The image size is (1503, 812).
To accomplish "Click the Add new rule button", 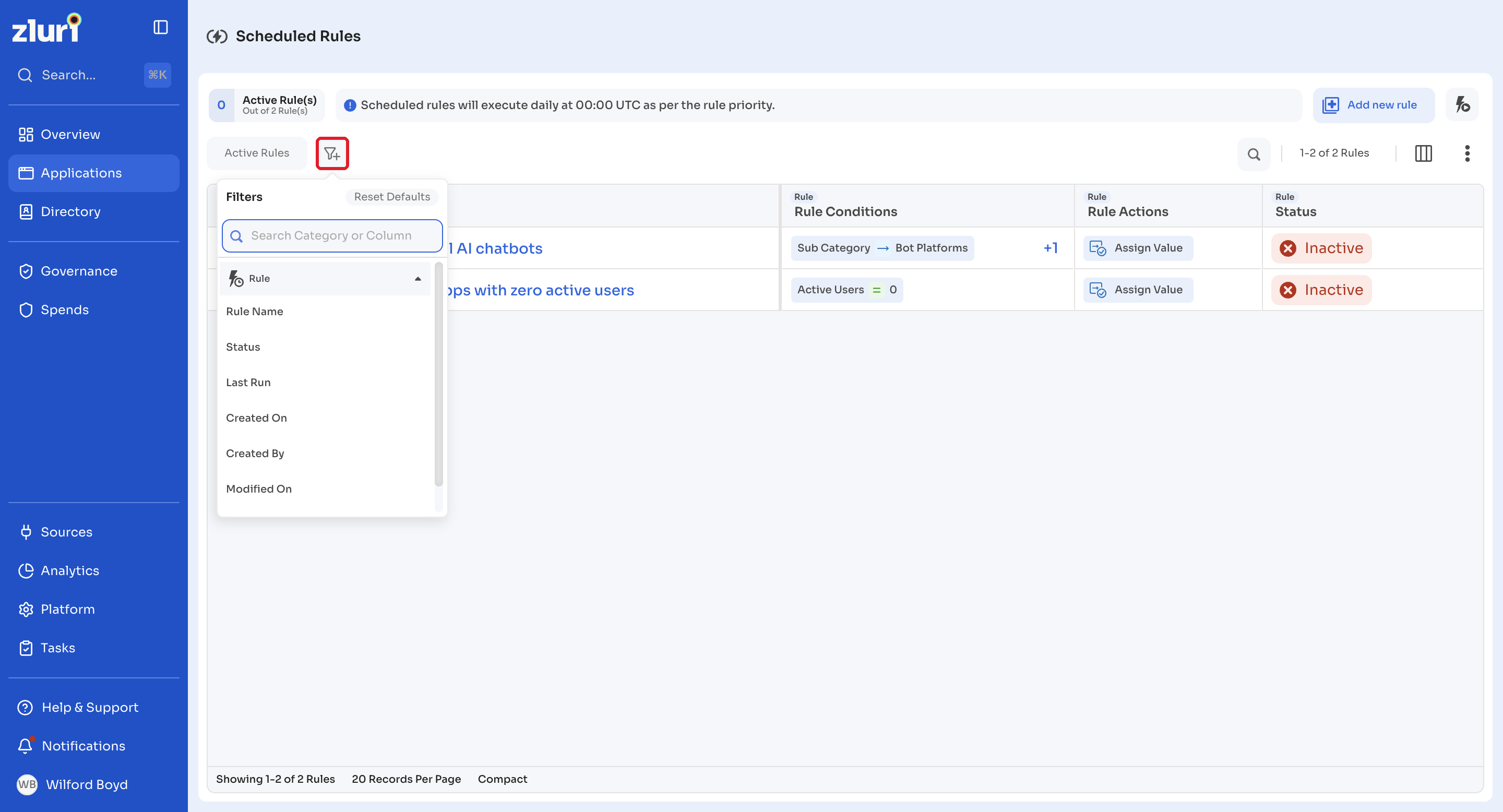I will click(x=1373, y=105).
